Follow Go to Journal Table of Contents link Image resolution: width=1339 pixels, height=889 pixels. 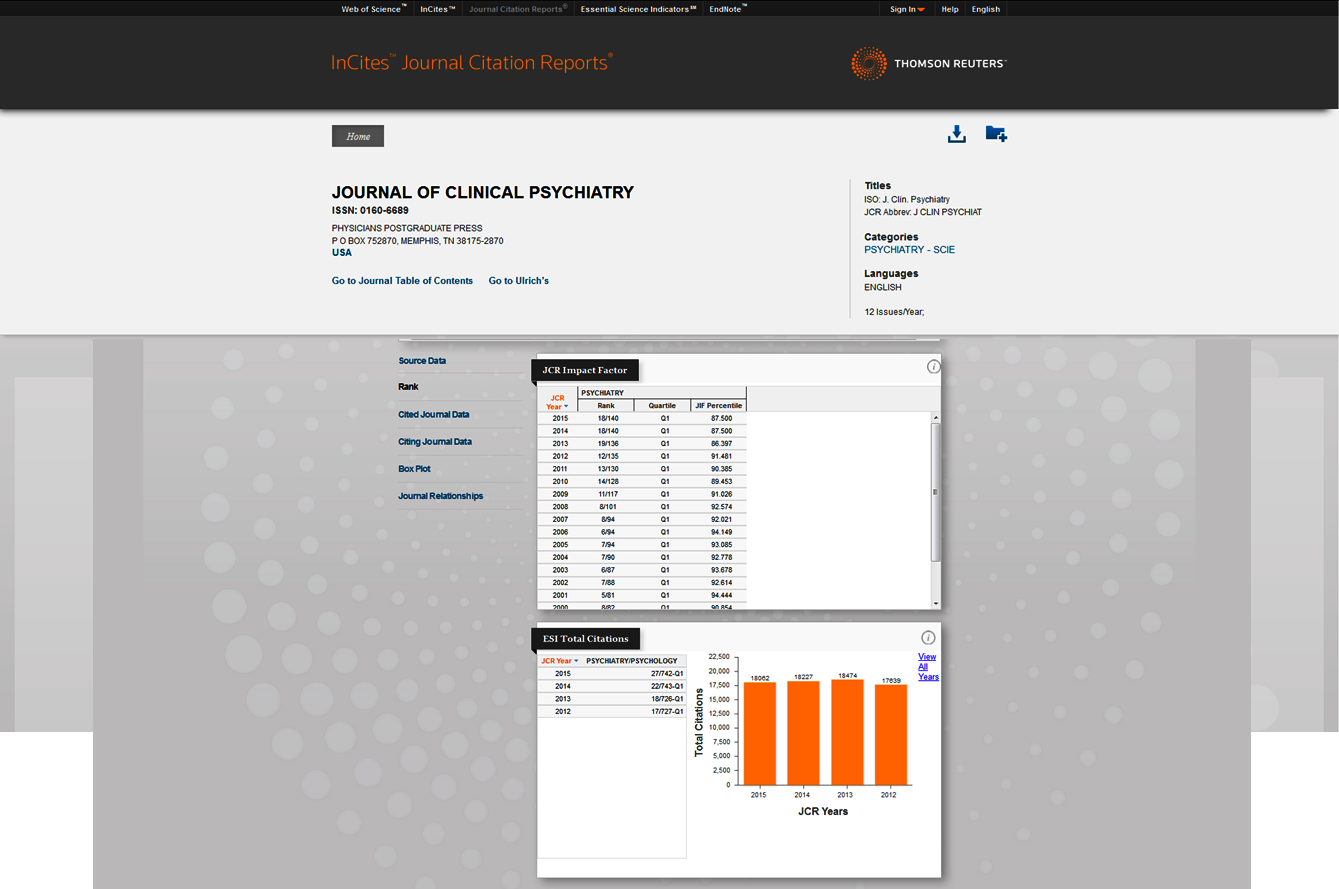pos(402,281)
